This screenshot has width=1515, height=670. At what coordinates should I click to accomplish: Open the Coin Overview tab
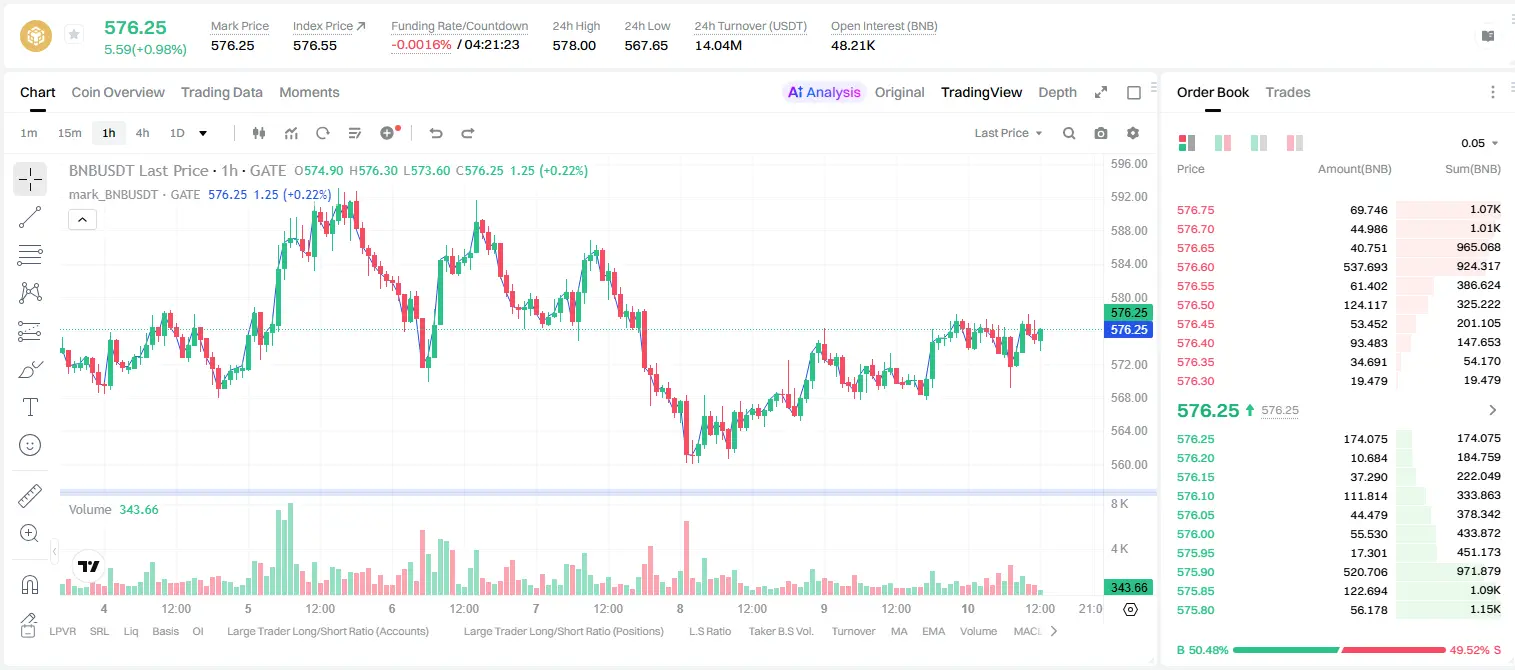click(x=118, y=92)
